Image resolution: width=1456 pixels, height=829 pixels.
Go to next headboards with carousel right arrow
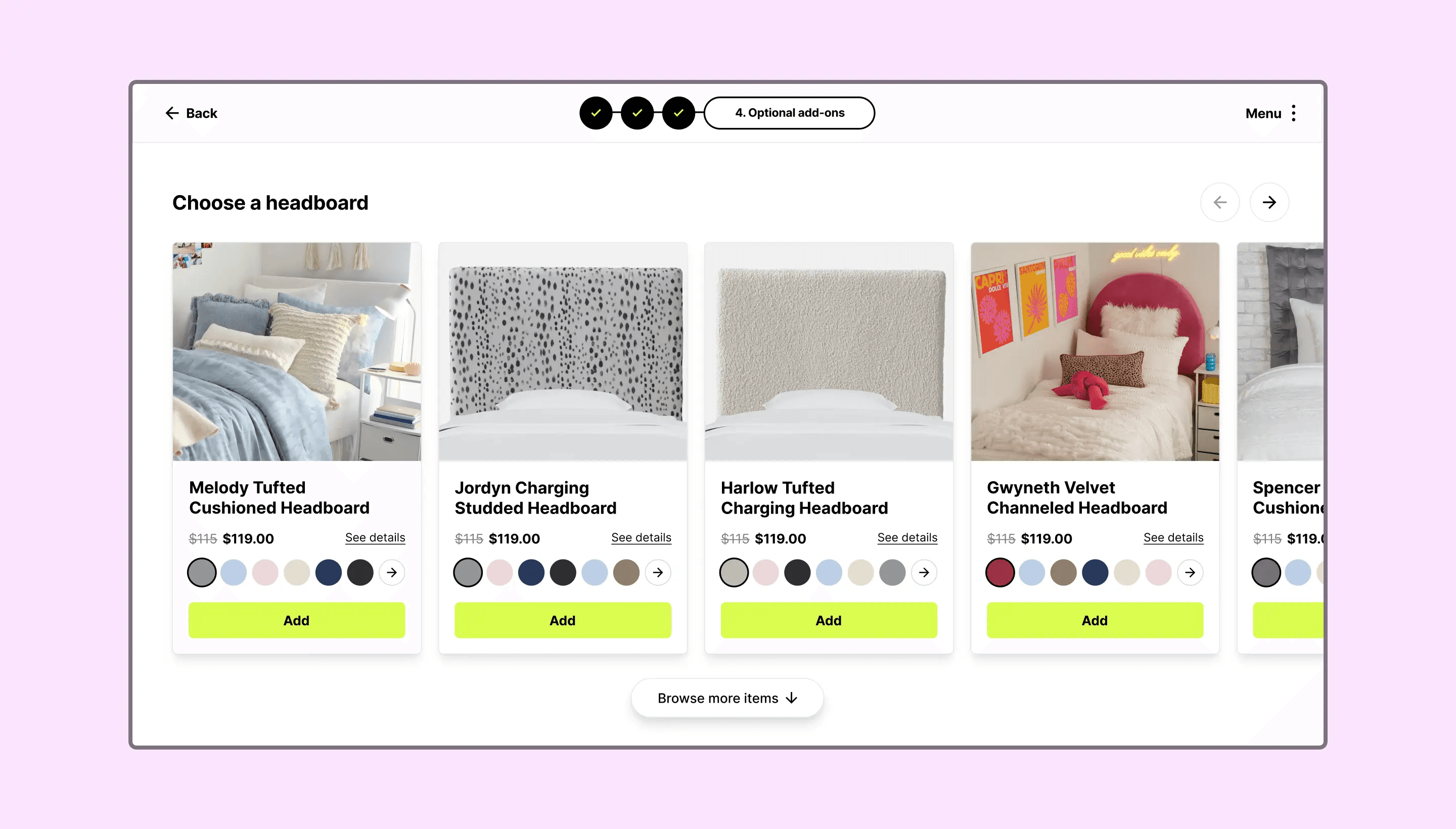pos(1269,202)
